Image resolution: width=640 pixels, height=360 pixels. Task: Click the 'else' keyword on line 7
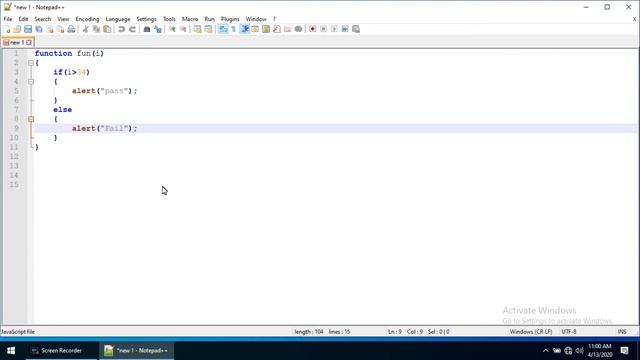click(x=62, y=110)
